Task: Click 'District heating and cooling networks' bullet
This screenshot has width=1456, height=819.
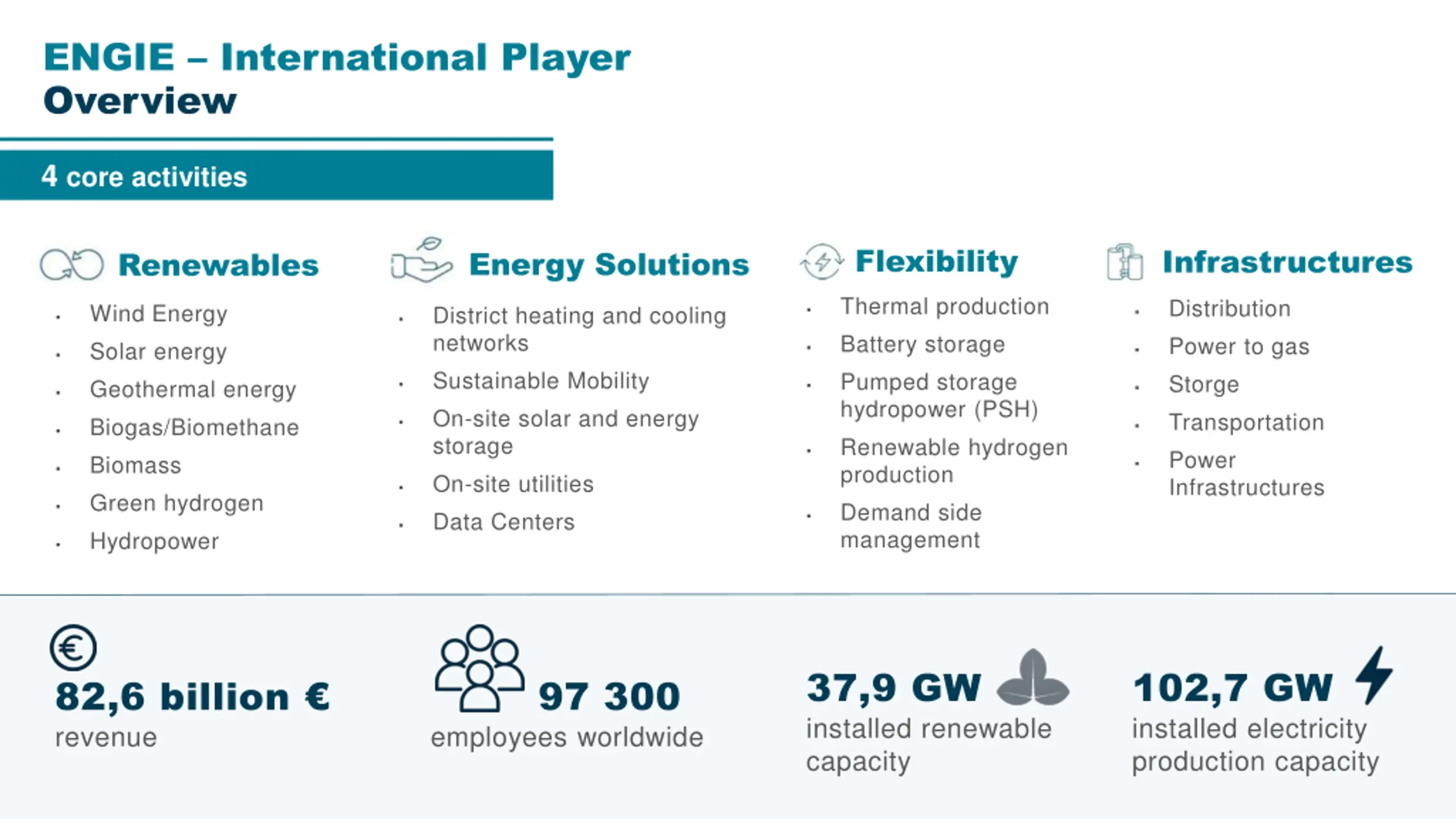Action: click(580, 329)
